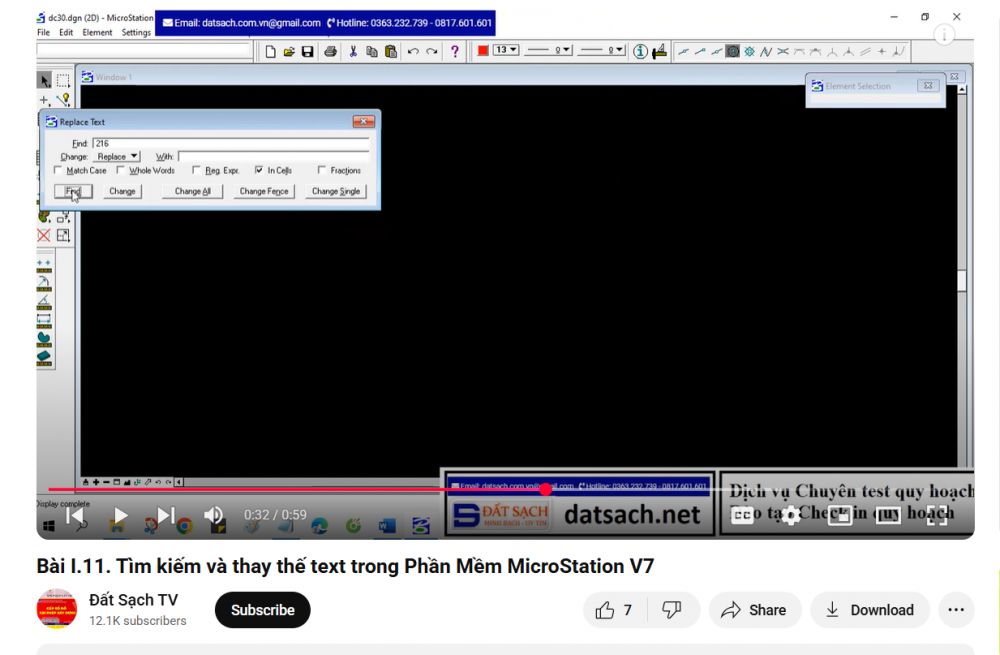The height and width of the screenshot is (655, 1000).
Task: Enable the Match Case checkbox
Action: click(59, 171)
